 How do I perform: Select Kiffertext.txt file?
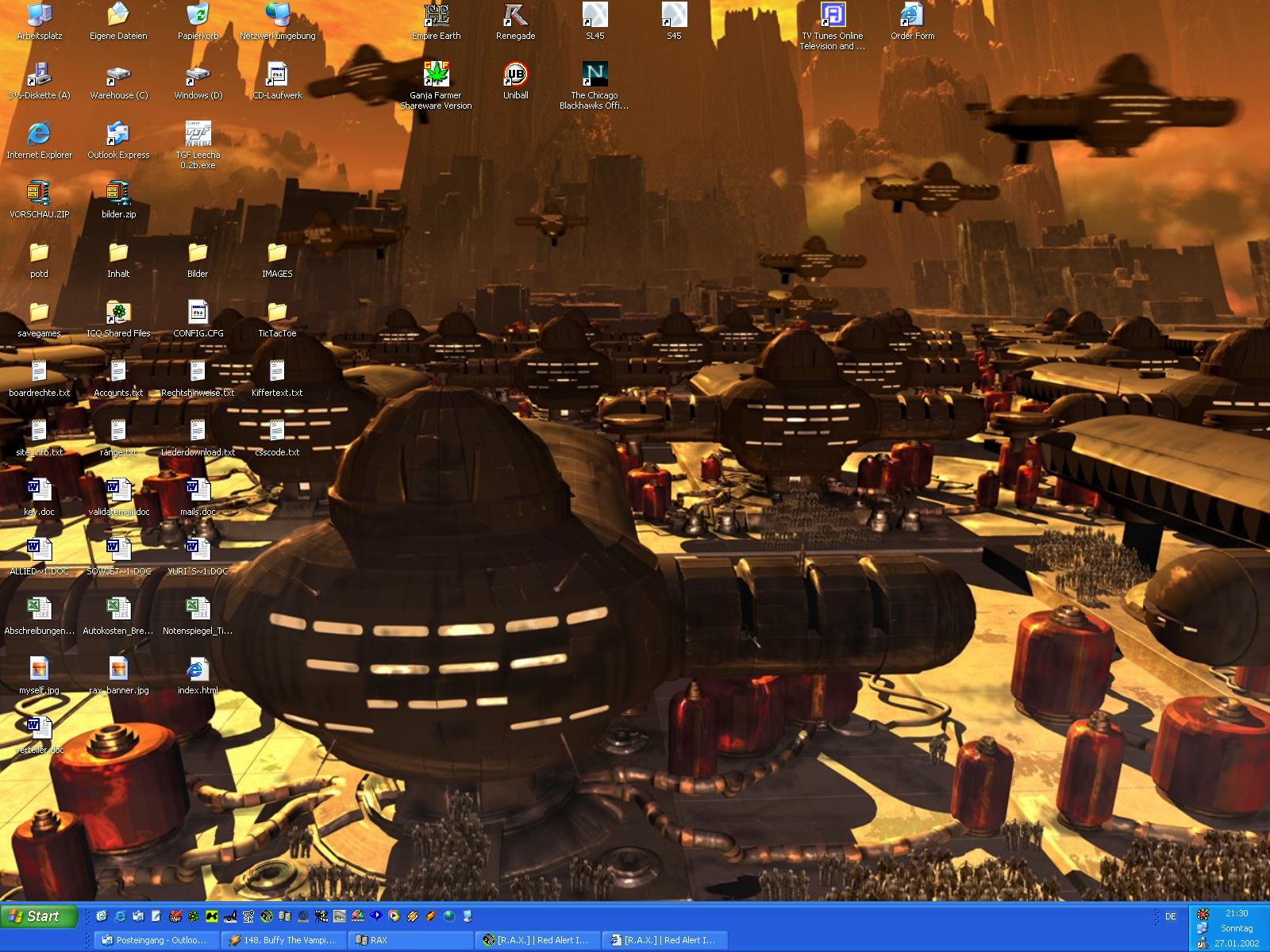point(277,379)
